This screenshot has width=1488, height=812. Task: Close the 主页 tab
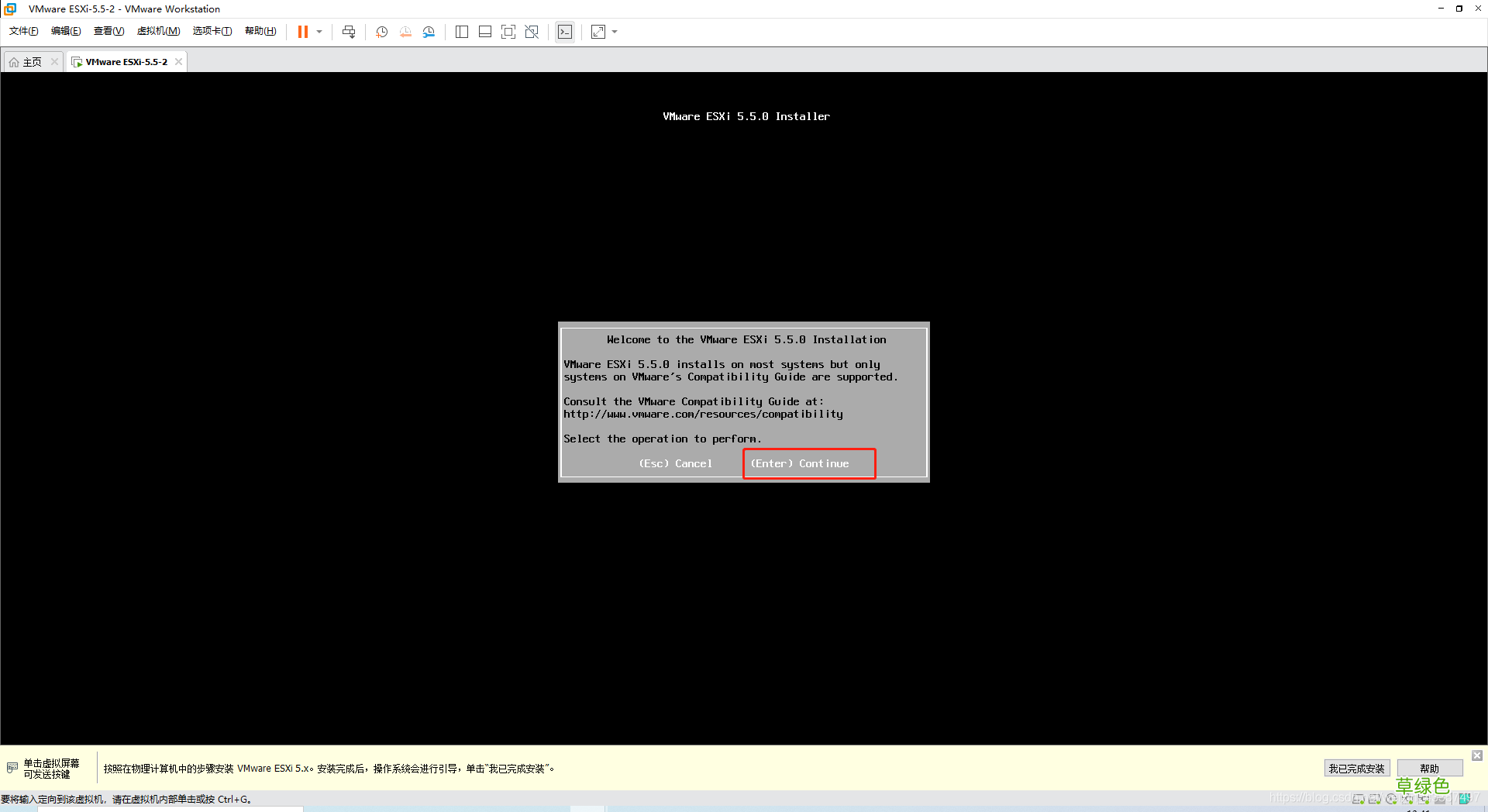[x=54, y=62]
